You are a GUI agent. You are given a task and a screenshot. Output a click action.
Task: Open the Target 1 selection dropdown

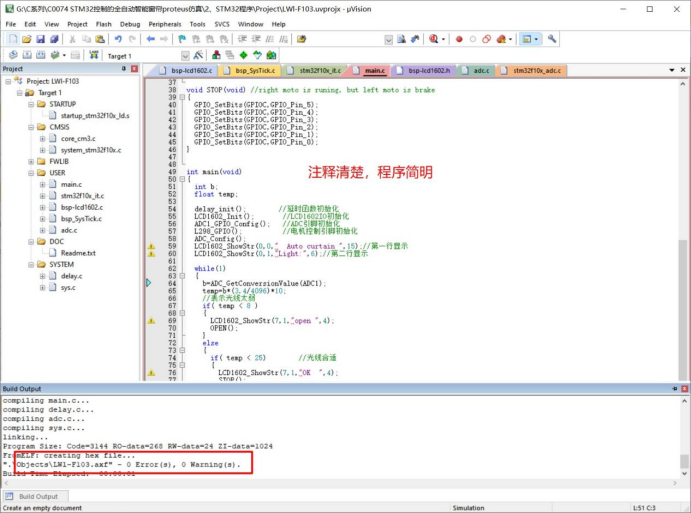pos(186,56)
